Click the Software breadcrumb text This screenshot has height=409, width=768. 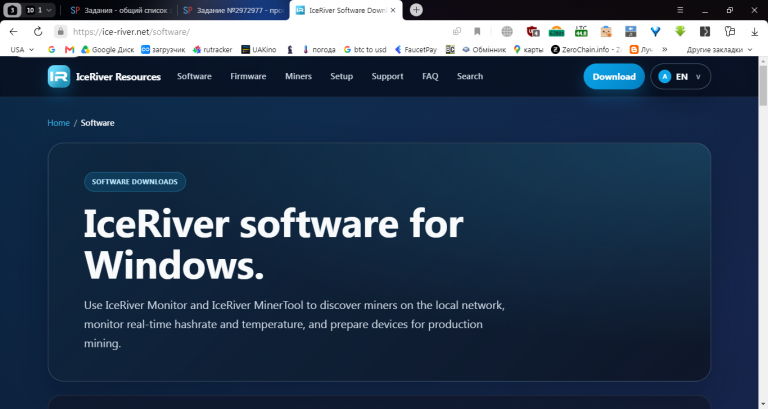(97, 123)
